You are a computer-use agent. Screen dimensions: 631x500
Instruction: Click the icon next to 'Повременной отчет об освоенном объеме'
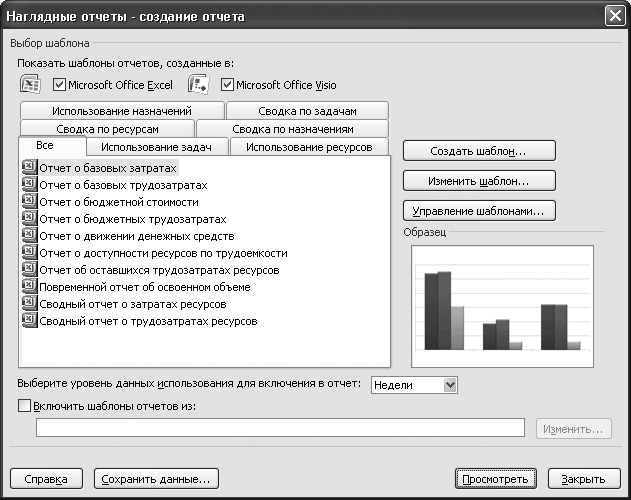28,288
